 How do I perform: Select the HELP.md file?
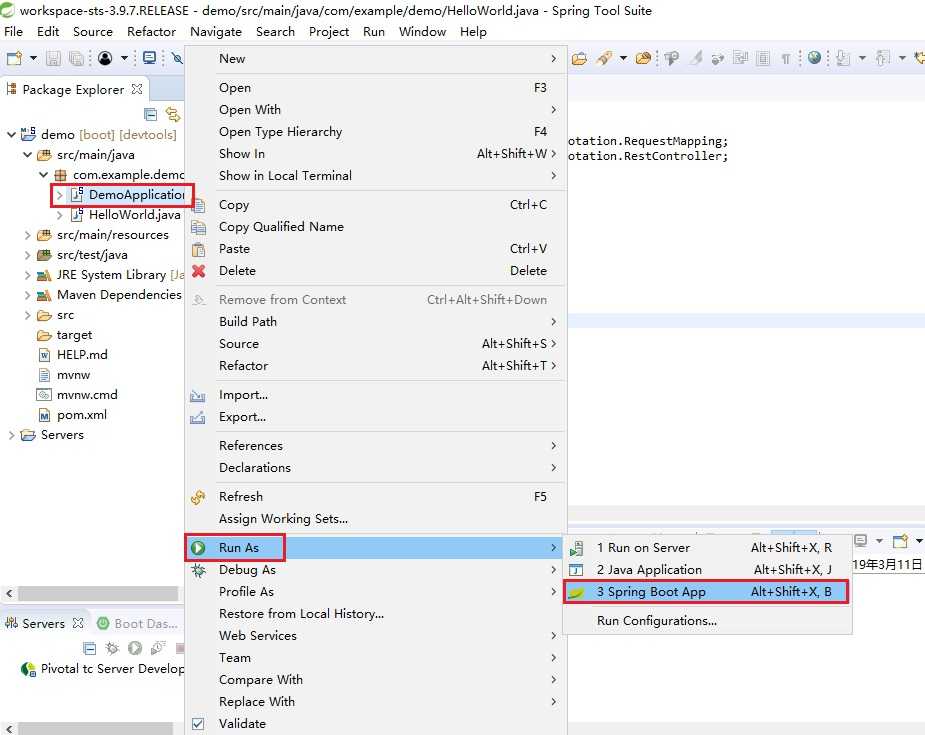tap(82, 355)
